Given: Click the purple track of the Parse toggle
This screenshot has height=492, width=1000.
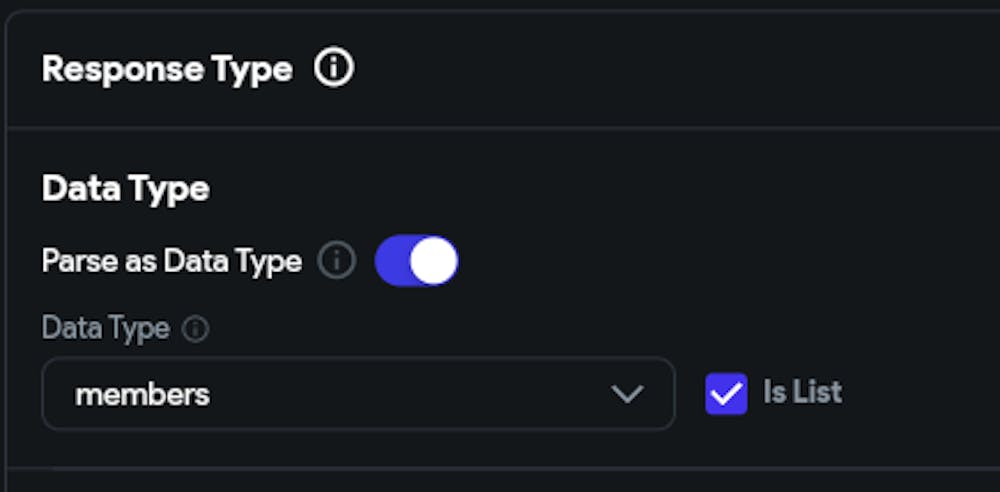Looking at the screenshot, I should tap(392, 260).
